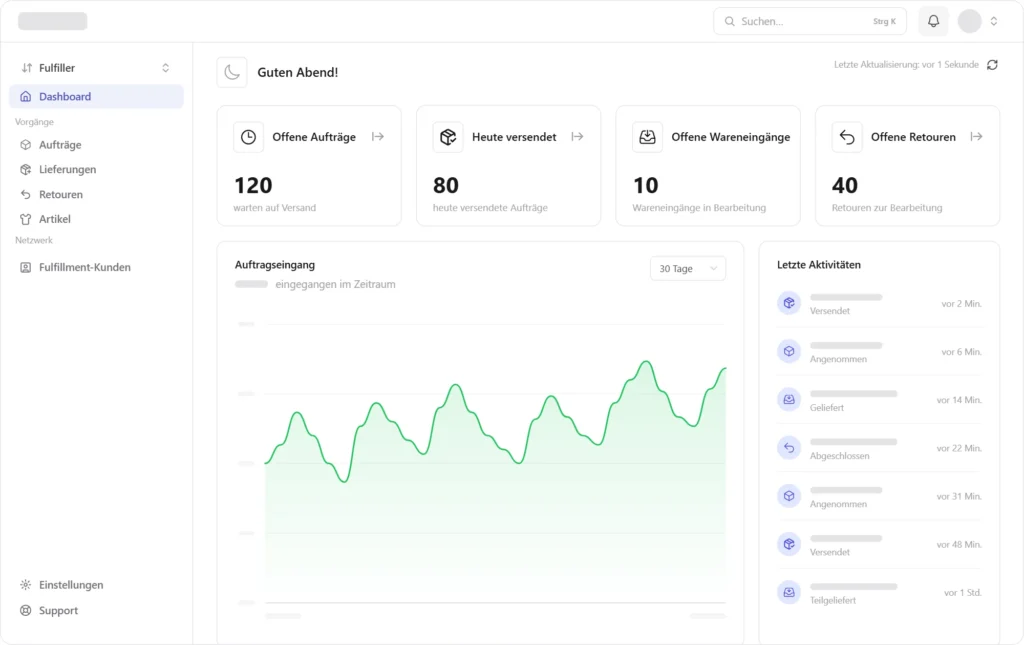The image size is (1024, 645).
Task: Click the clock icon on Offene Aufträge card
Action: (248, 137)
